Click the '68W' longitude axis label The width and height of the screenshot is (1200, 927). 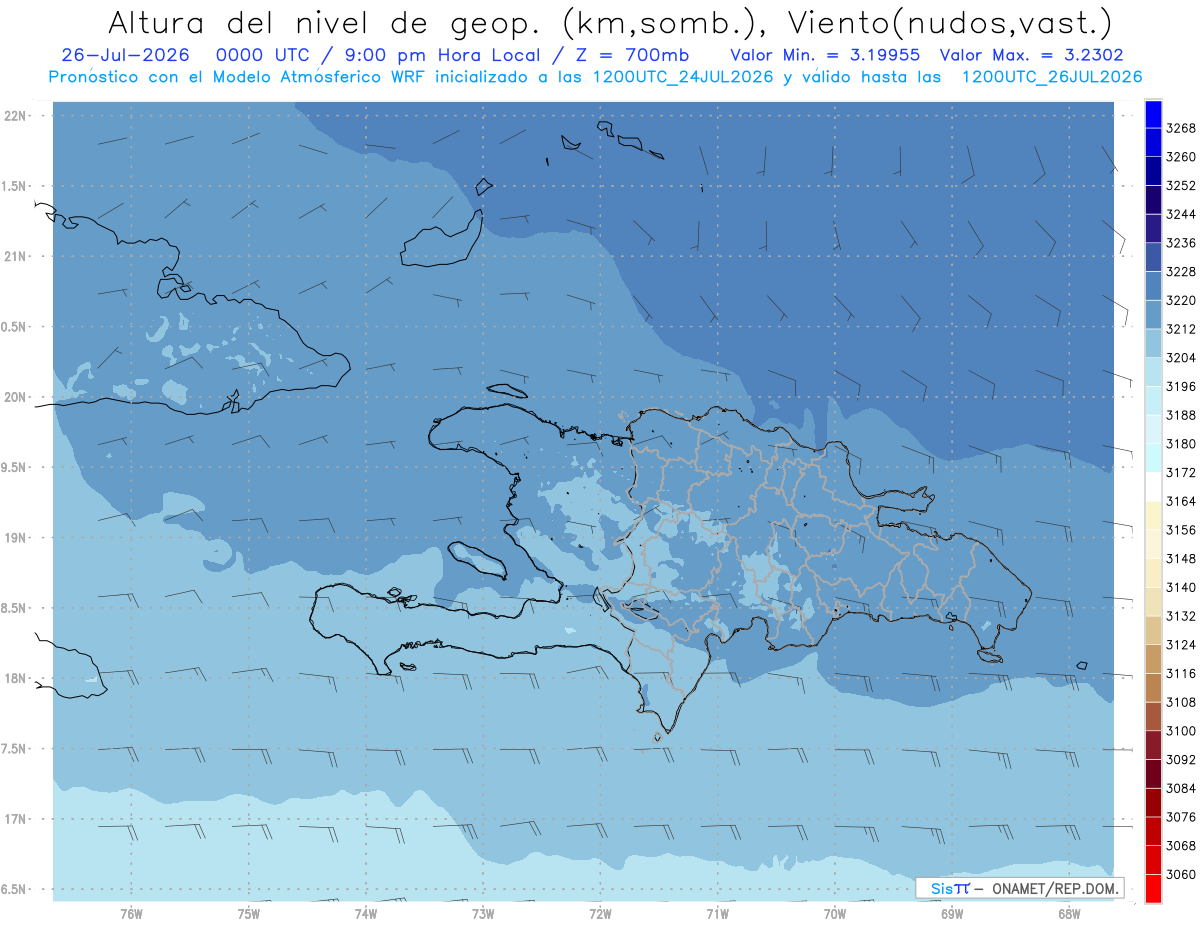1069,913
